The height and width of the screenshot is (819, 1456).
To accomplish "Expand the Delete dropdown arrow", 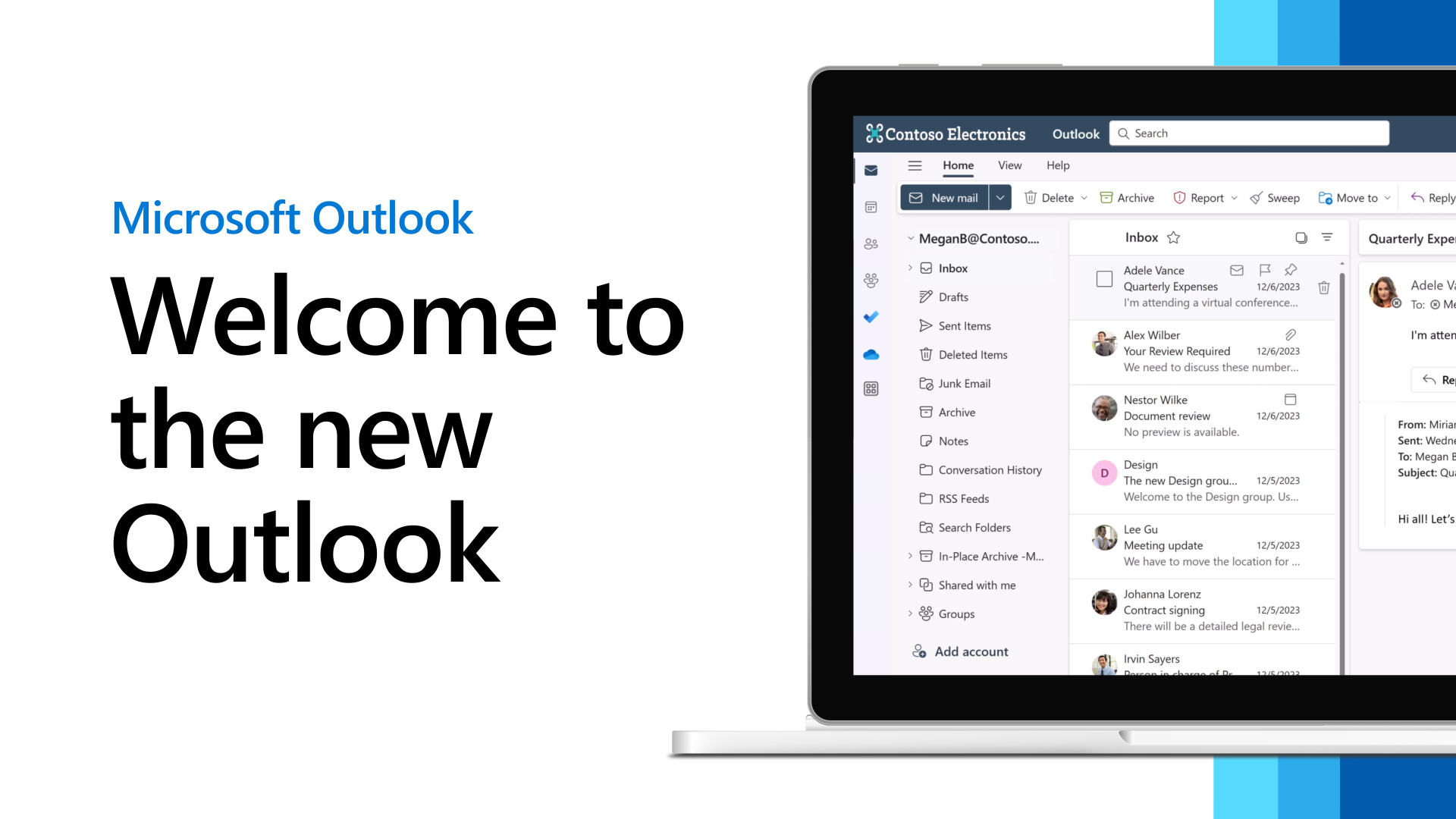I will pos(1085,197).
